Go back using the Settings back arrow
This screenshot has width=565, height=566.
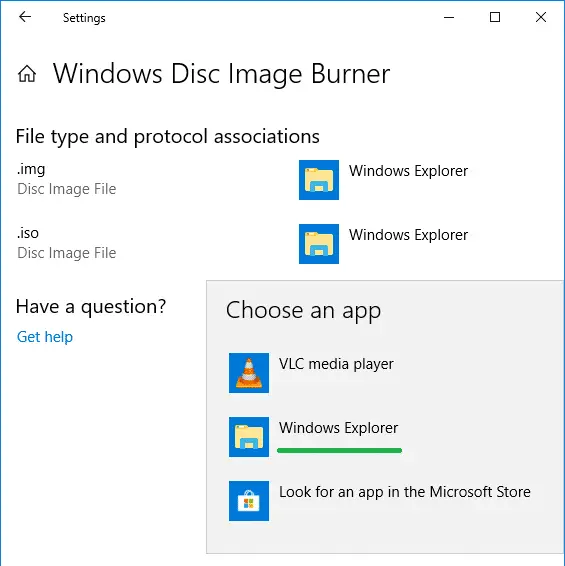tap(25, 17)
